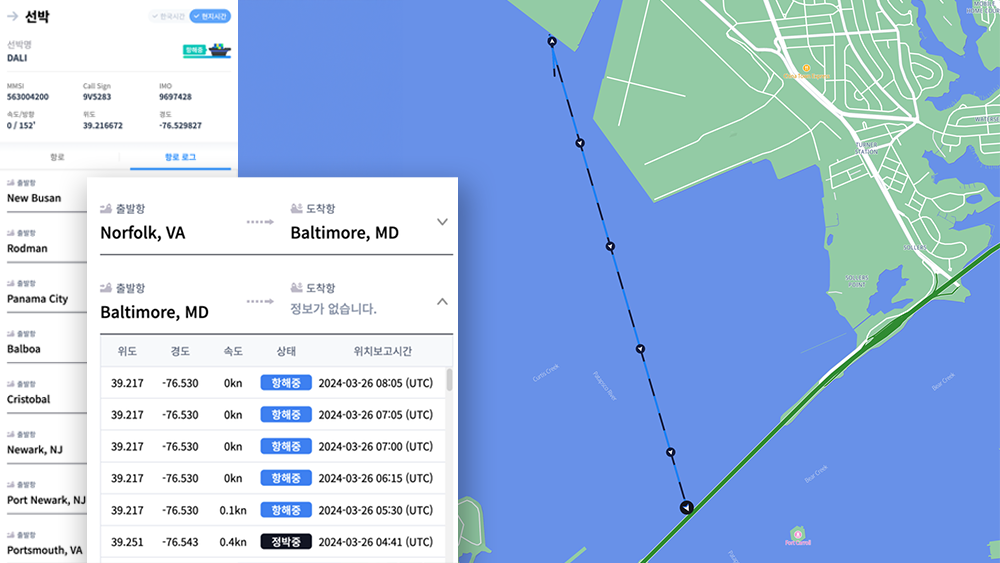The image size is (1000, 563).
Task: Collapse the Baltimore, MD departure route log
Action: coord(442,301)
